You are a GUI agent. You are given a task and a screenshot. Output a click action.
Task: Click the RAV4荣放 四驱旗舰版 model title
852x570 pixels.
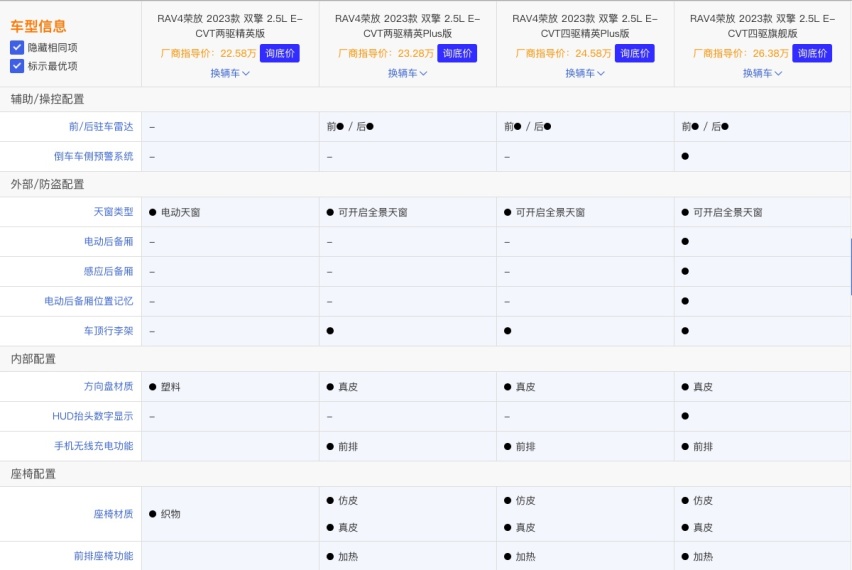coord(762,26)
